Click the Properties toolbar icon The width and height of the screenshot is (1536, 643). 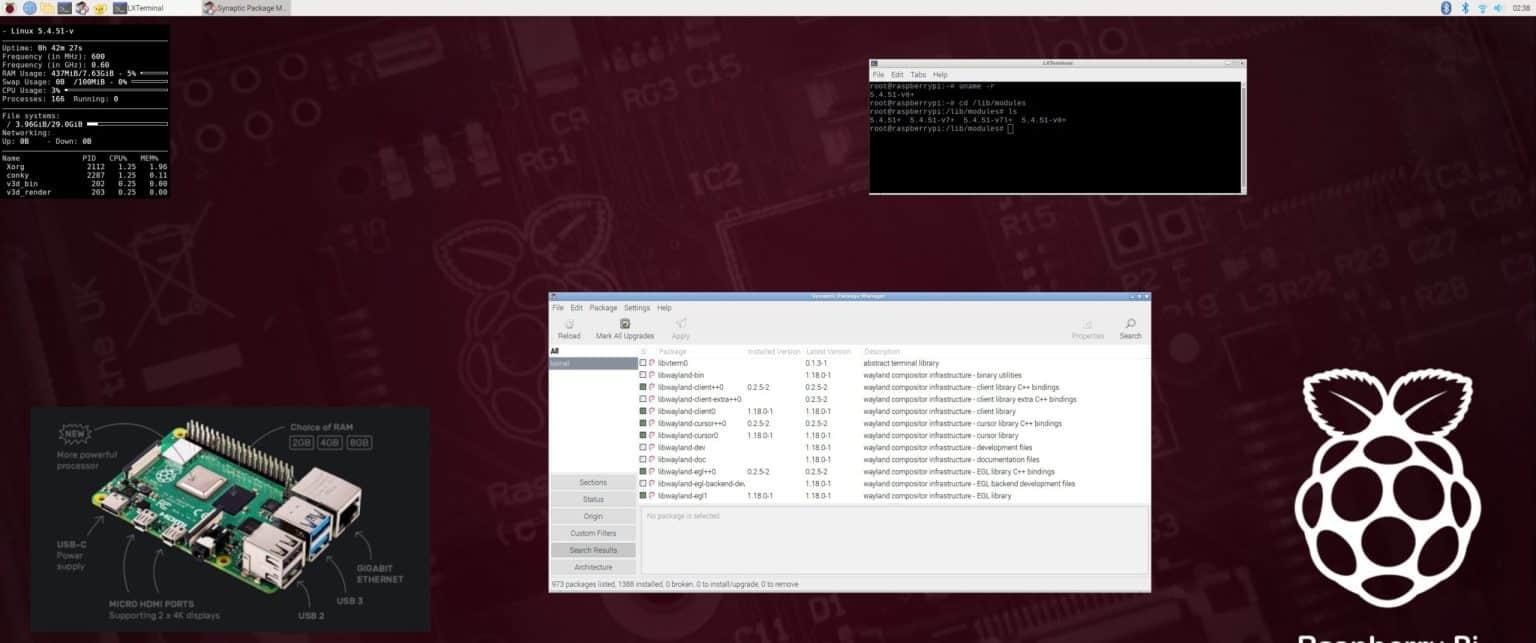[x=1088, y=324]
